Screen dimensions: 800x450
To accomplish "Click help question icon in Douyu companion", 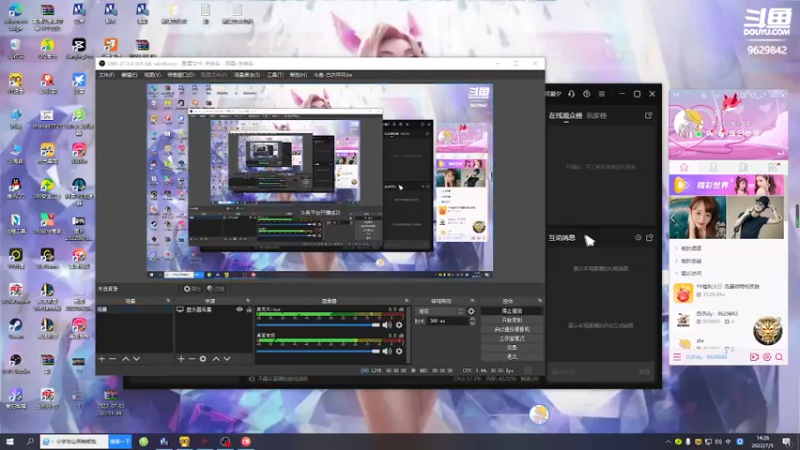I will click(x=587, y=94).
